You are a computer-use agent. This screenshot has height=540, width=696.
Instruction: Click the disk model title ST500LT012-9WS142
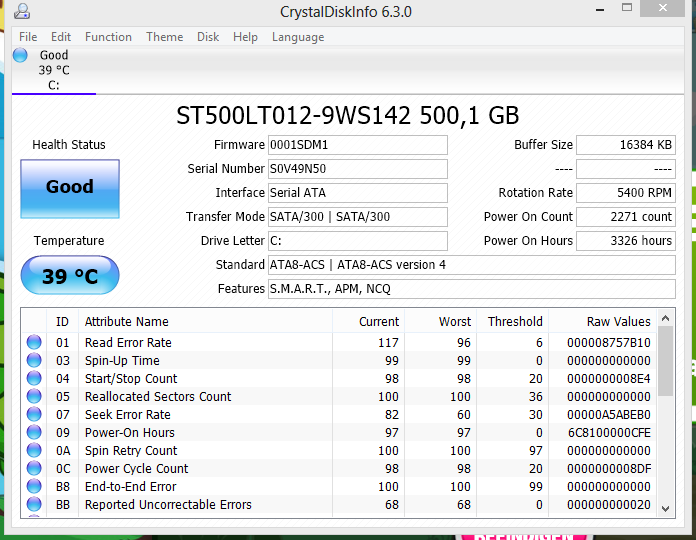293,115
